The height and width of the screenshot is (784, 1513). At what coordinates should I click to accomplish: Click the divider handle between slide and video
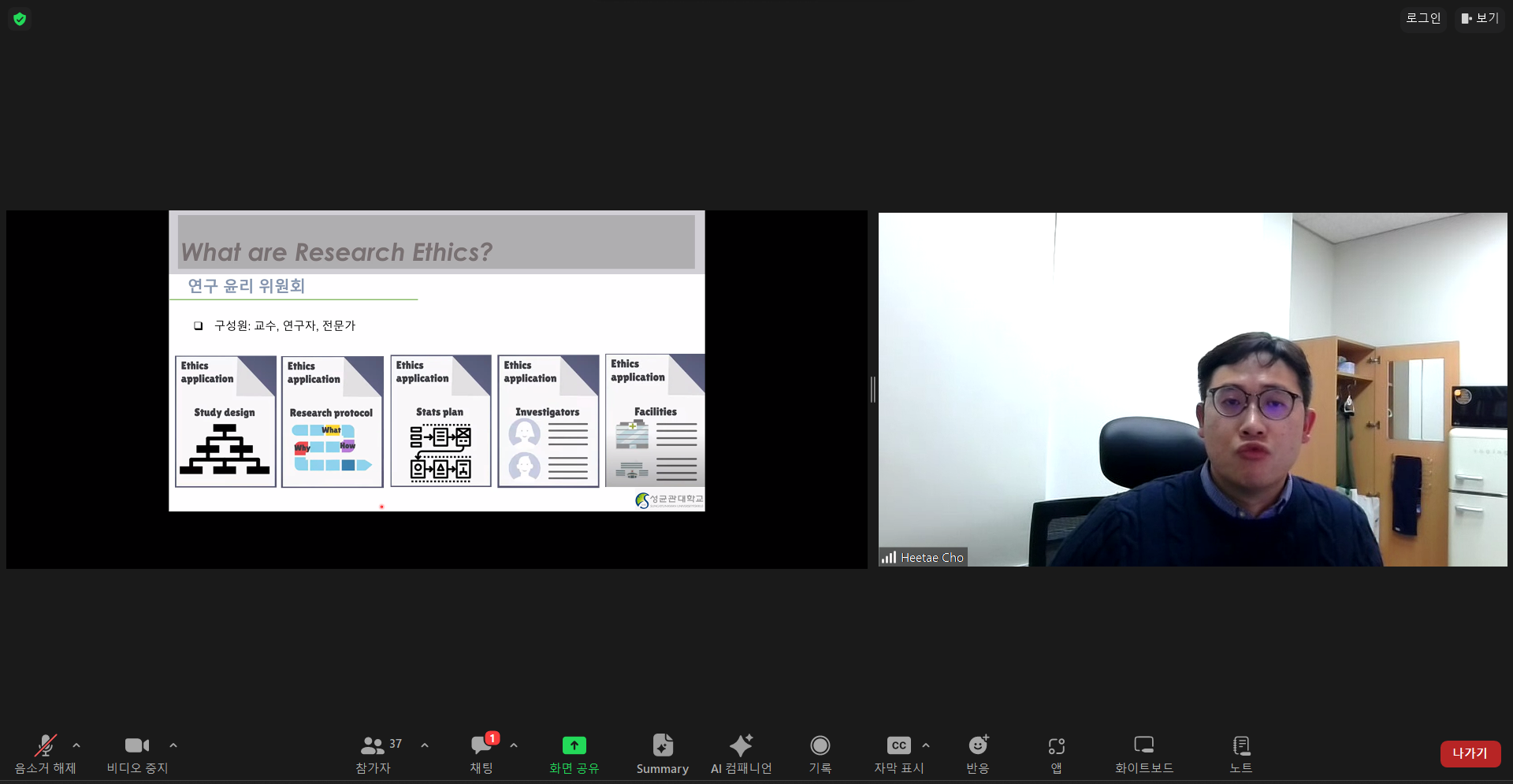pyautogui.click(x=873, y=389)
